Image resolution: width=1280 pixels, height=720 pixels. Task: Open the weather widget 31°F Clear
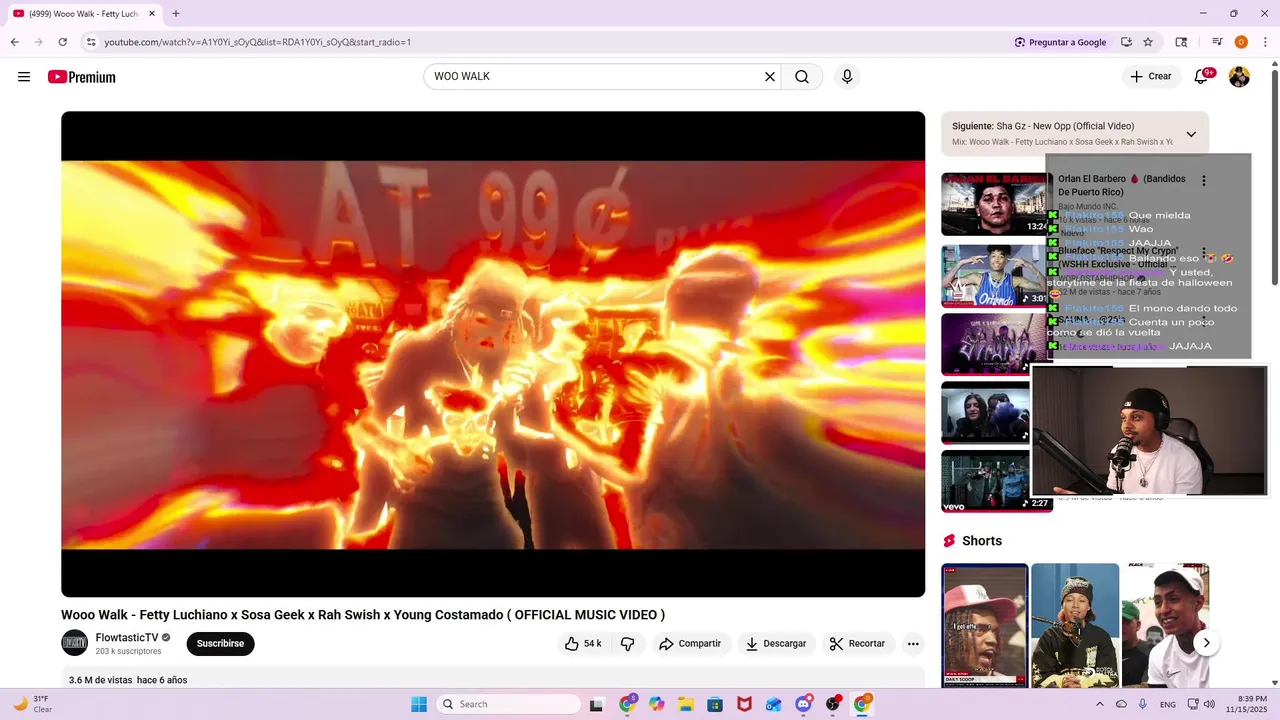coord(32,704)
